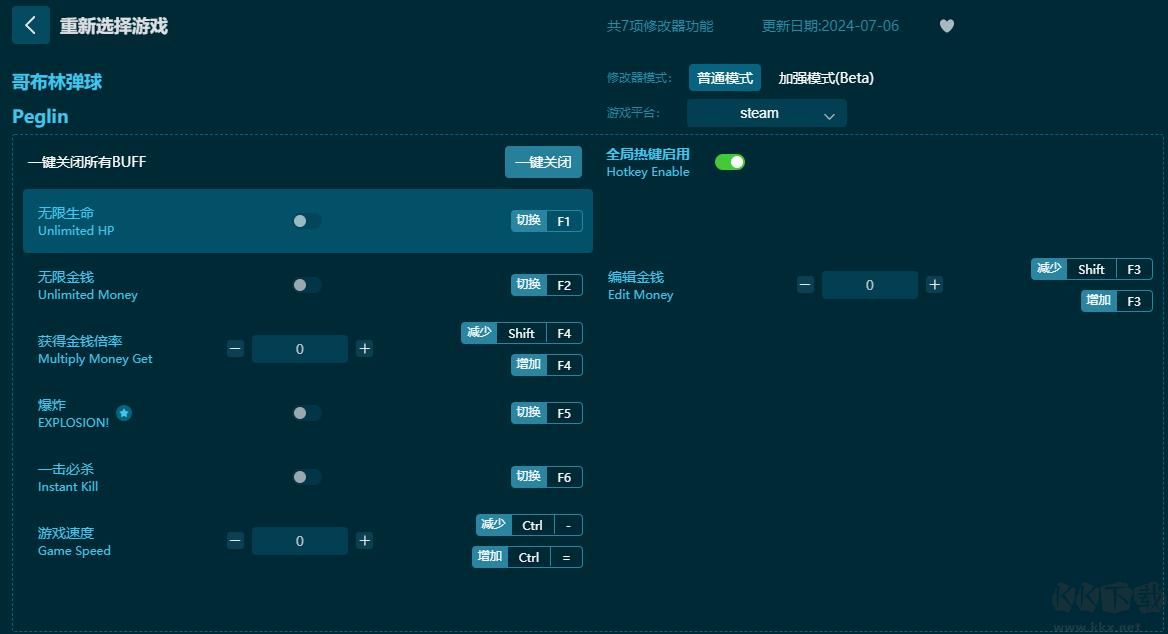Click 减少 Shift F3 hotkey for Edit Money

coord(1091,270)
